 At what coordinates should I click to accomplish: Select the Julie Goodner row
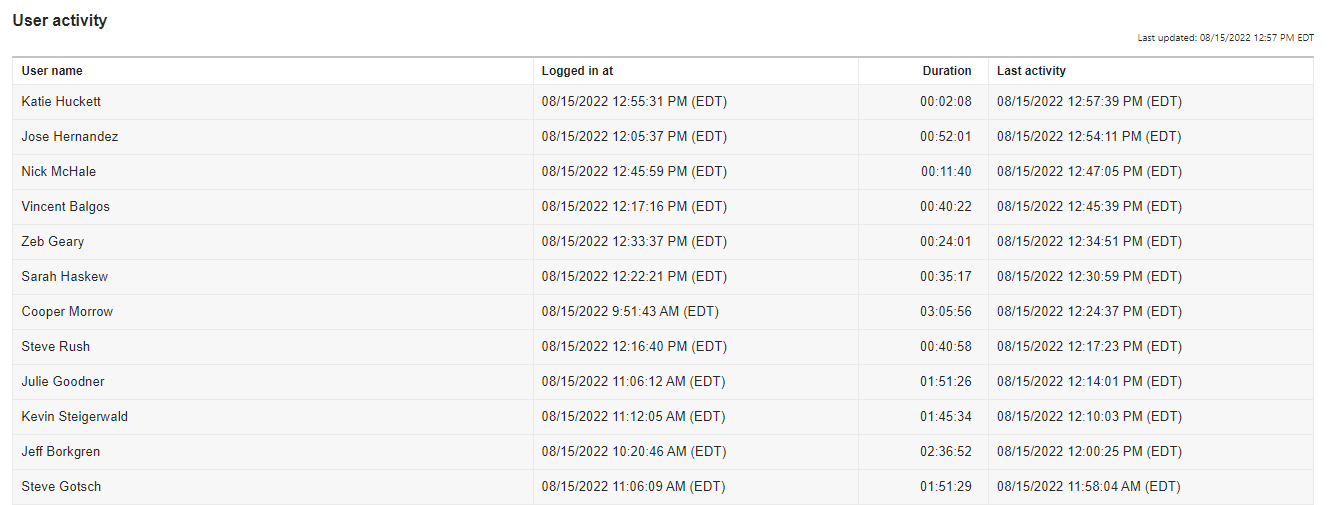click(x=663, y=382)
